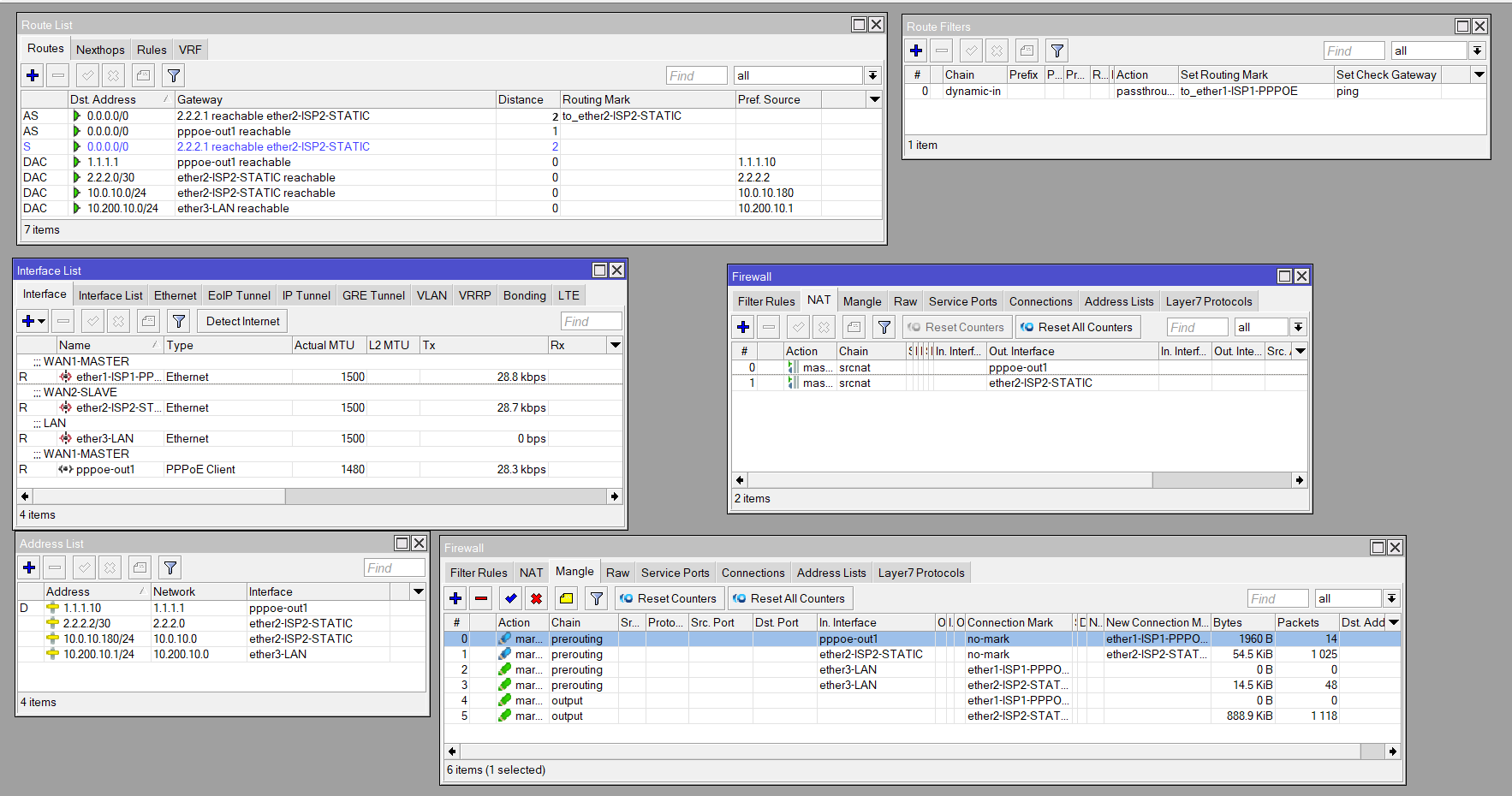This screenshot has height=796, width=1512.
Task: Click the red minus remove icon in Mangle toolbar
Action: 481,598
